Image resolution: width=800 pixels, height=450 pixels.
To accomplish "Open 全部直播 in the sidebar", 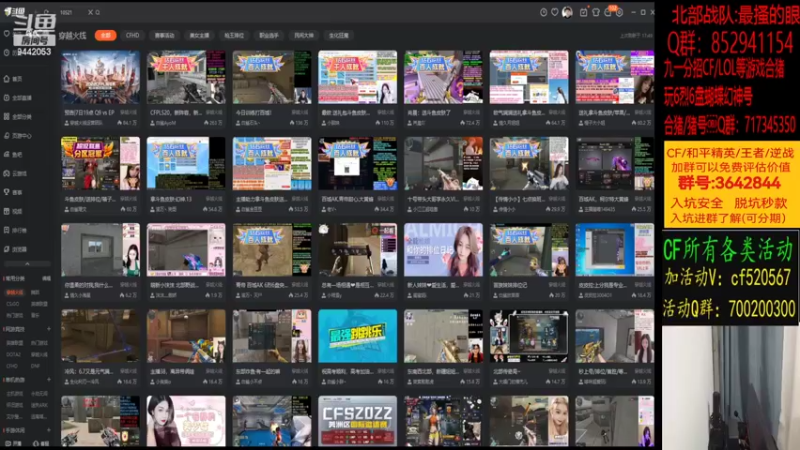I will point(18,98).
